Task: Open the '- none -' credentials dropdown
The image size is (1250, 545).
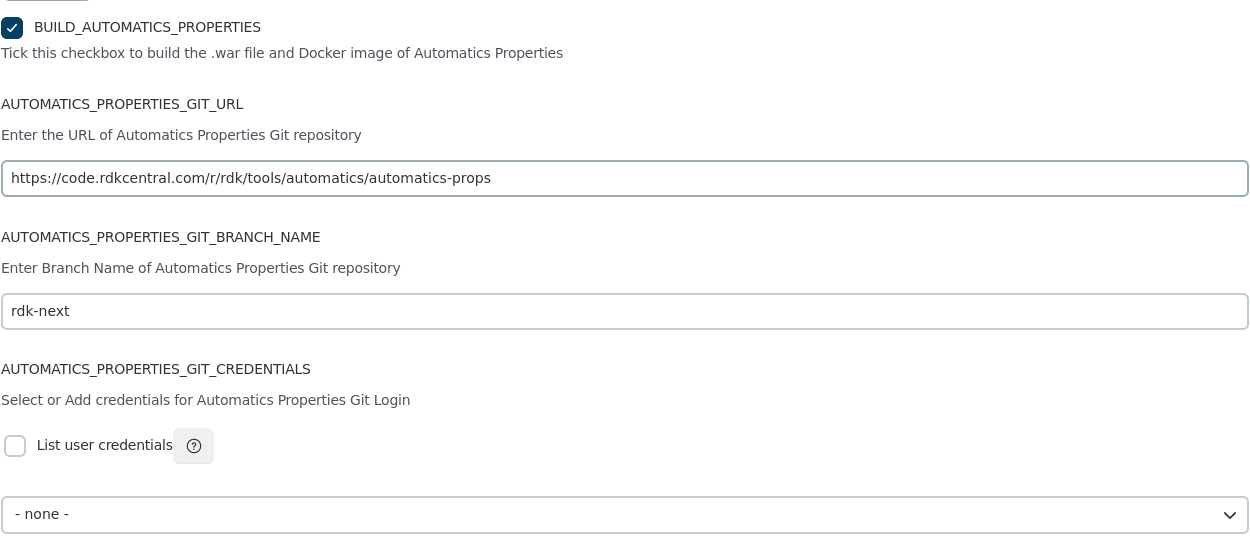Action: (x=624, y=515)
